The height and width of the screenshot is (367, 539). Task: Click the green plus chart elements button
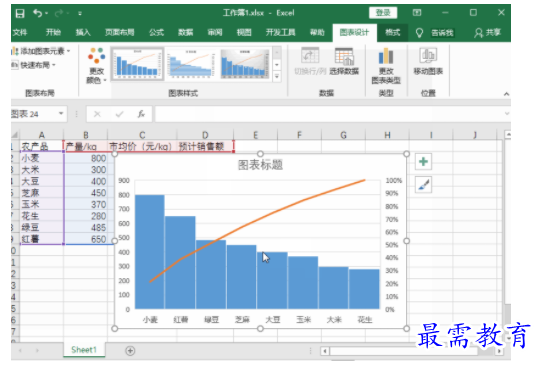[x=423, y=162]
